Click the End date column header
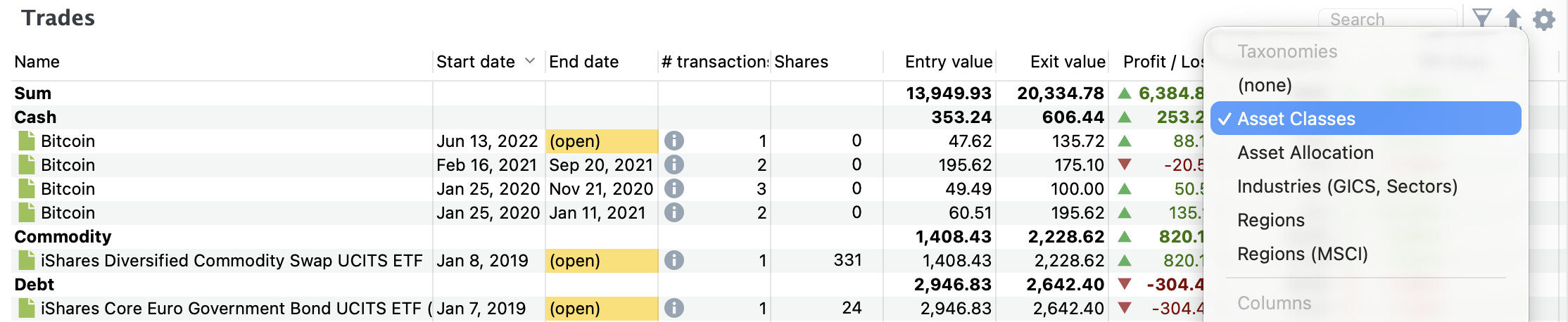 click(583, 62)
